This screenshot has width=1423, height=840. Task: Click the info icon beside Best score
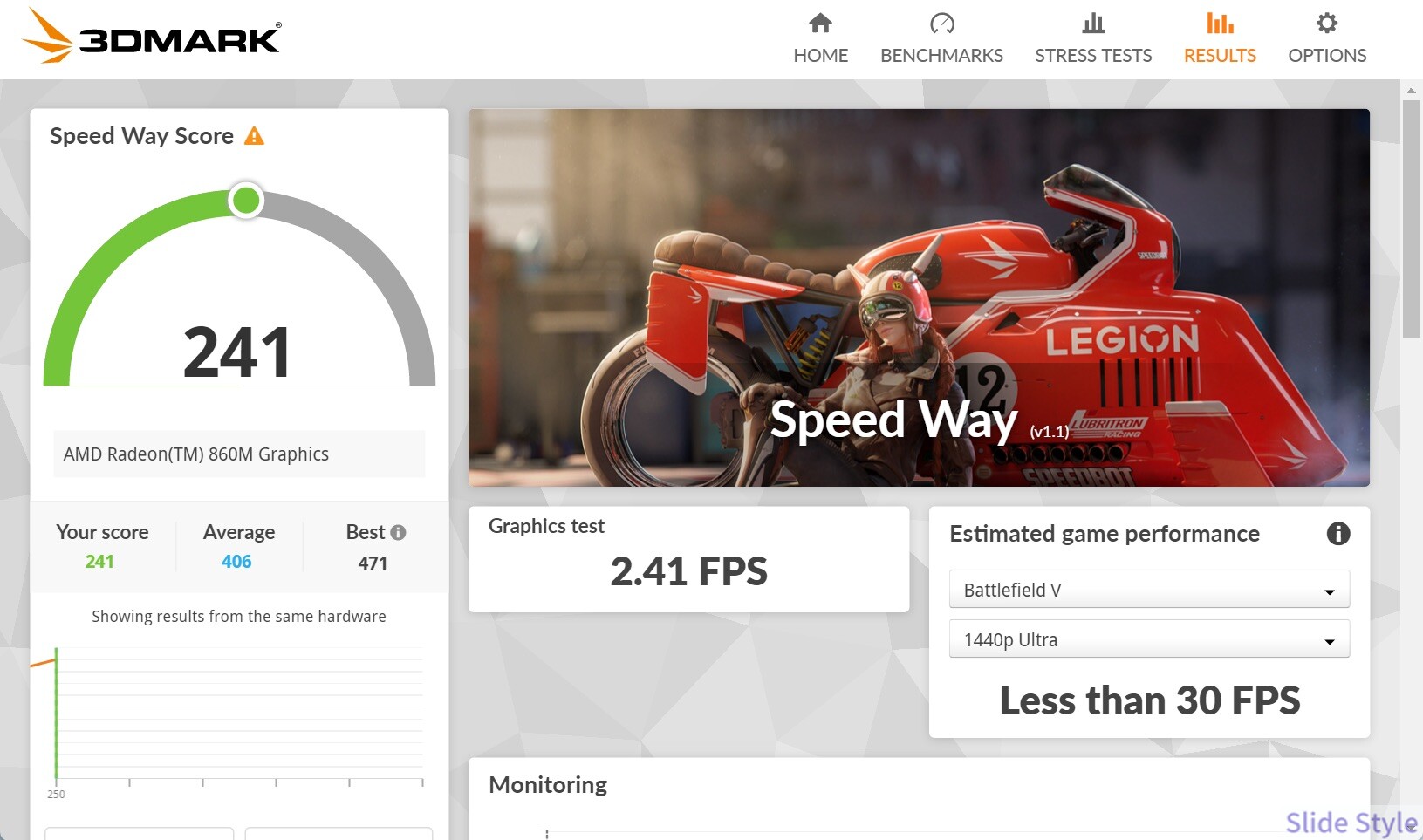click(x=398, y=532)
